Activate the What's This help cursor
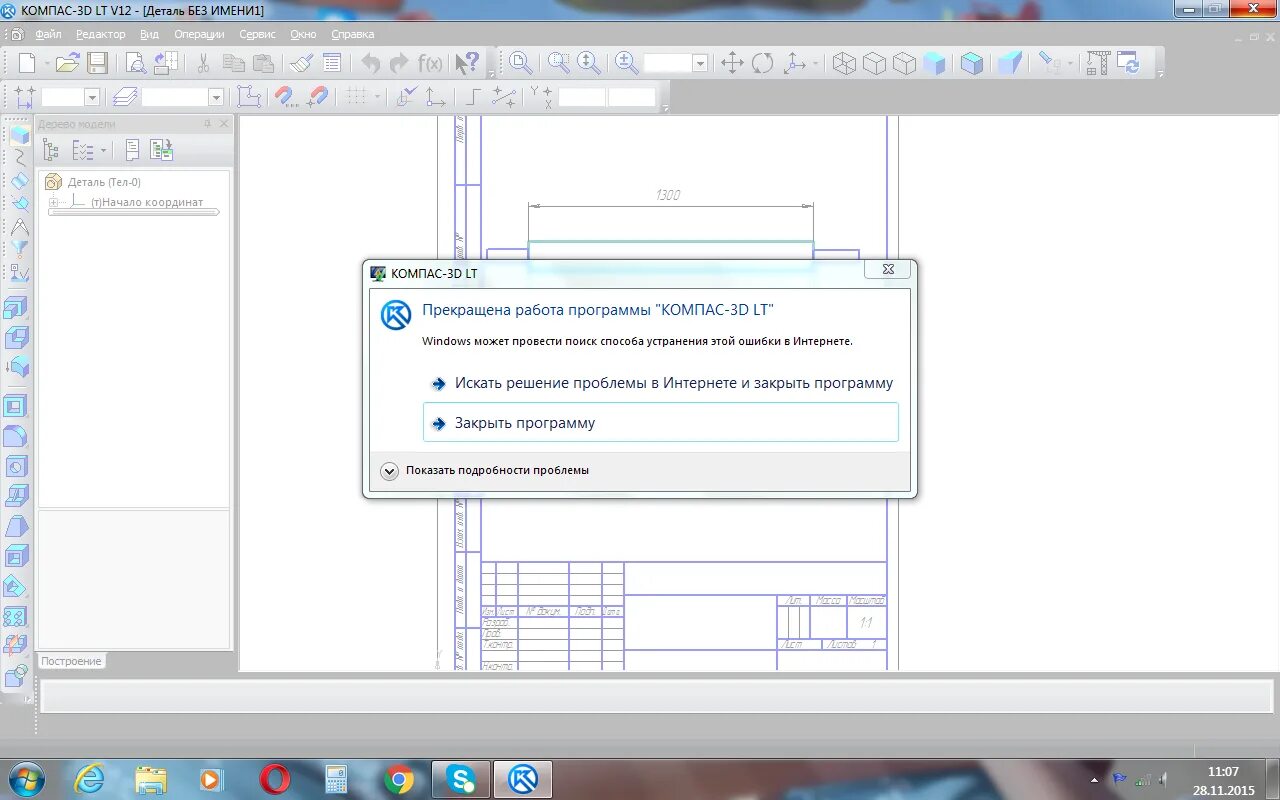This screenshot has width=1280, height=800. (x=467, y=63)
